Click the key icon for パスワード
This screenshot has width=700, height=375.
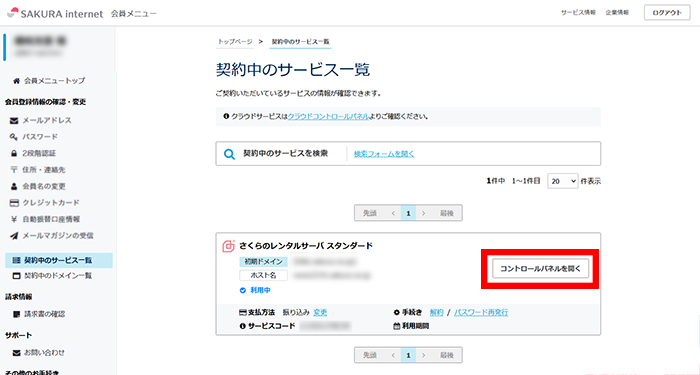tap(14, 137)
